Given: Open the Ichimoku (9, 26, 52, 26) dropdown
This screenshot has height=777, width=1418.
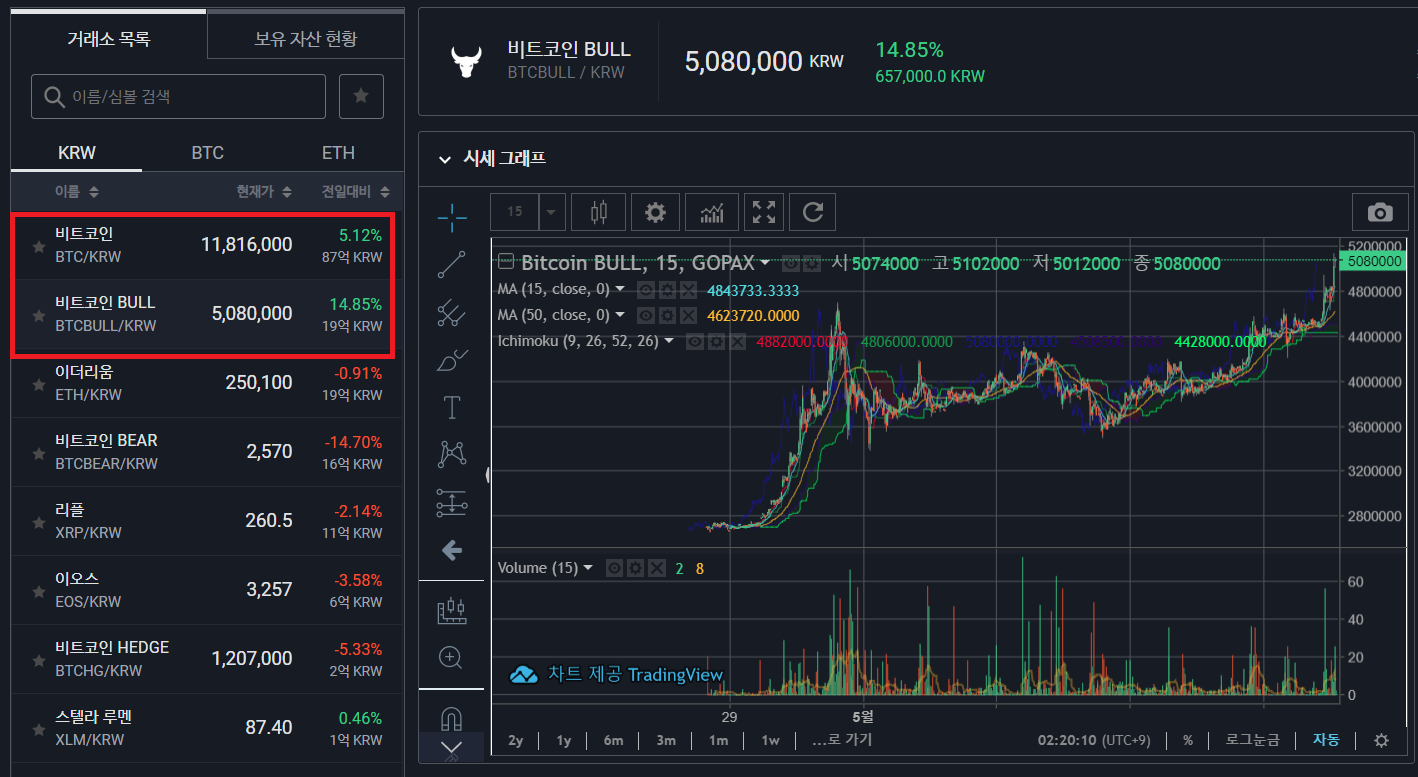Looking at the screenshot, I should pos(669,341).
